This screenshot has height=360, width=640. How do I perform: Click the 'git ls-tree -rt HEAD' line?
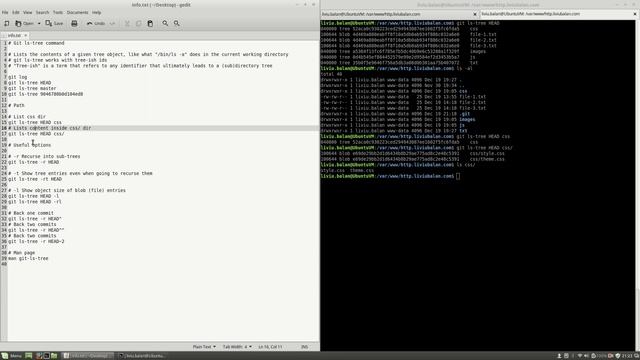[x=35, y=179]
